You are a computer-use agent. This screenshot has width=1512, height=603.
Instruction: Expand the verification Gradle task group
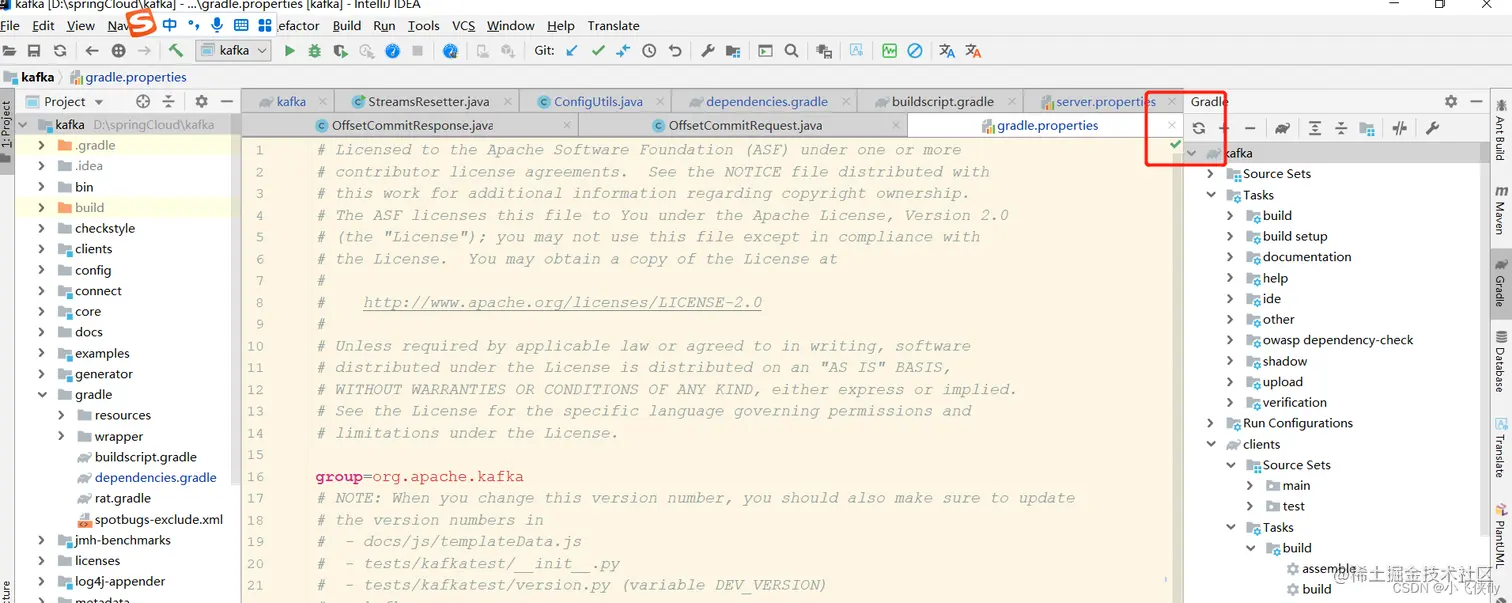coord(1230,402)
